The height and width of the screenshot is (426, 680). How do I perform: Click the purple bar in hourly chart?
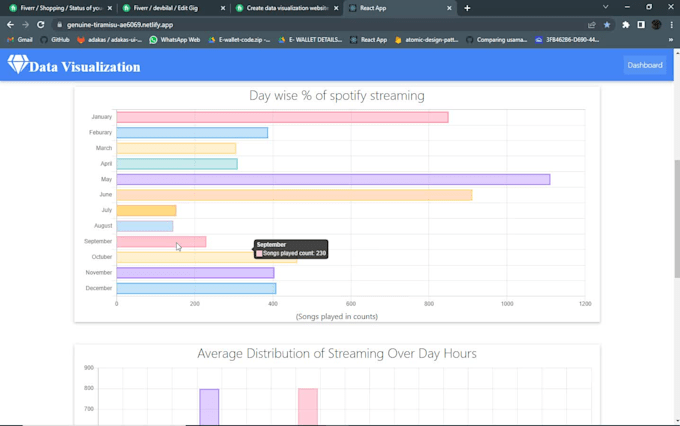tap(209, 406)
